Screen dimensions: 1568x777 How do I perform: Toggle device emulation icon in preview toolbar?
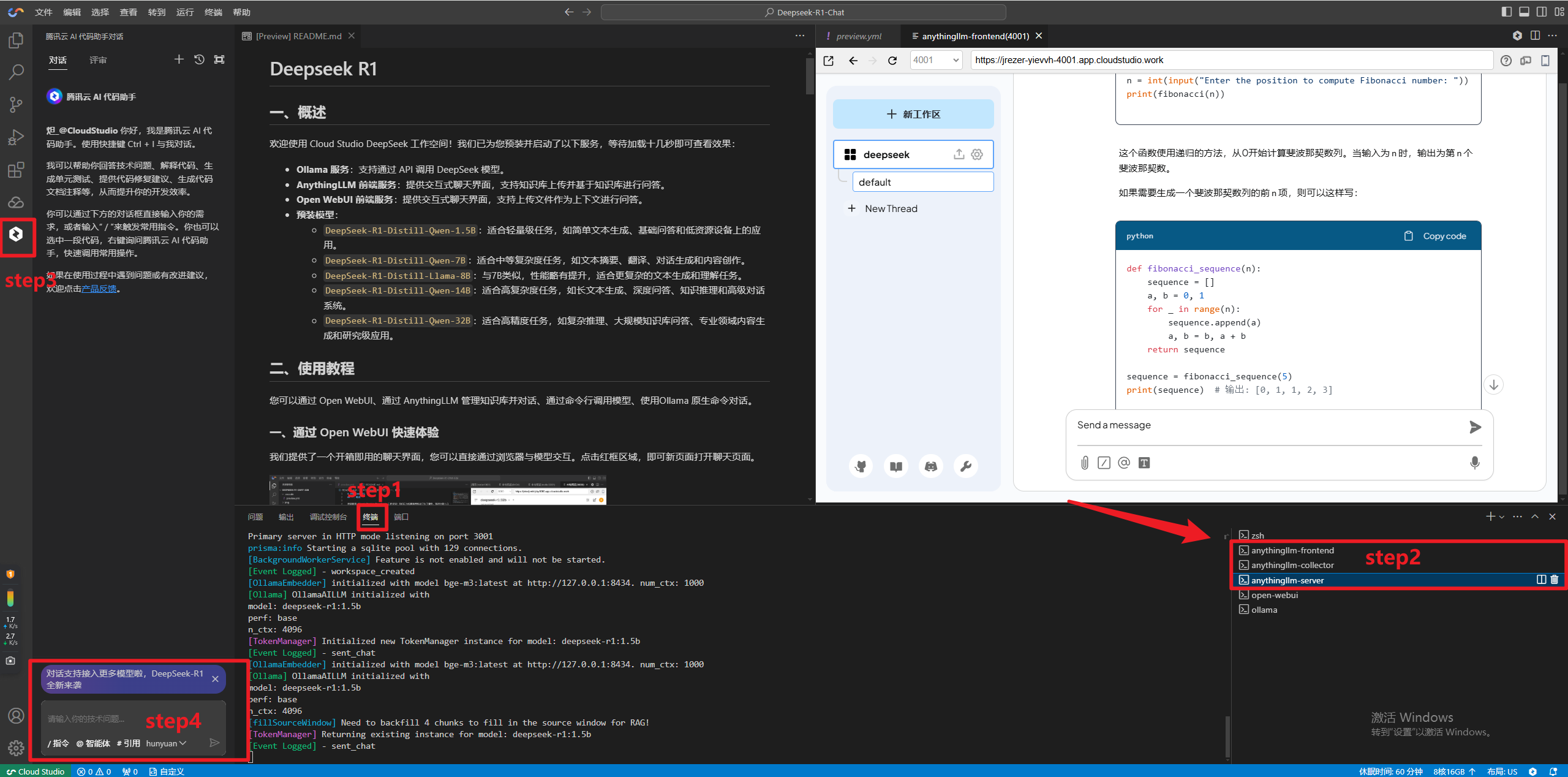point(1545,60)
